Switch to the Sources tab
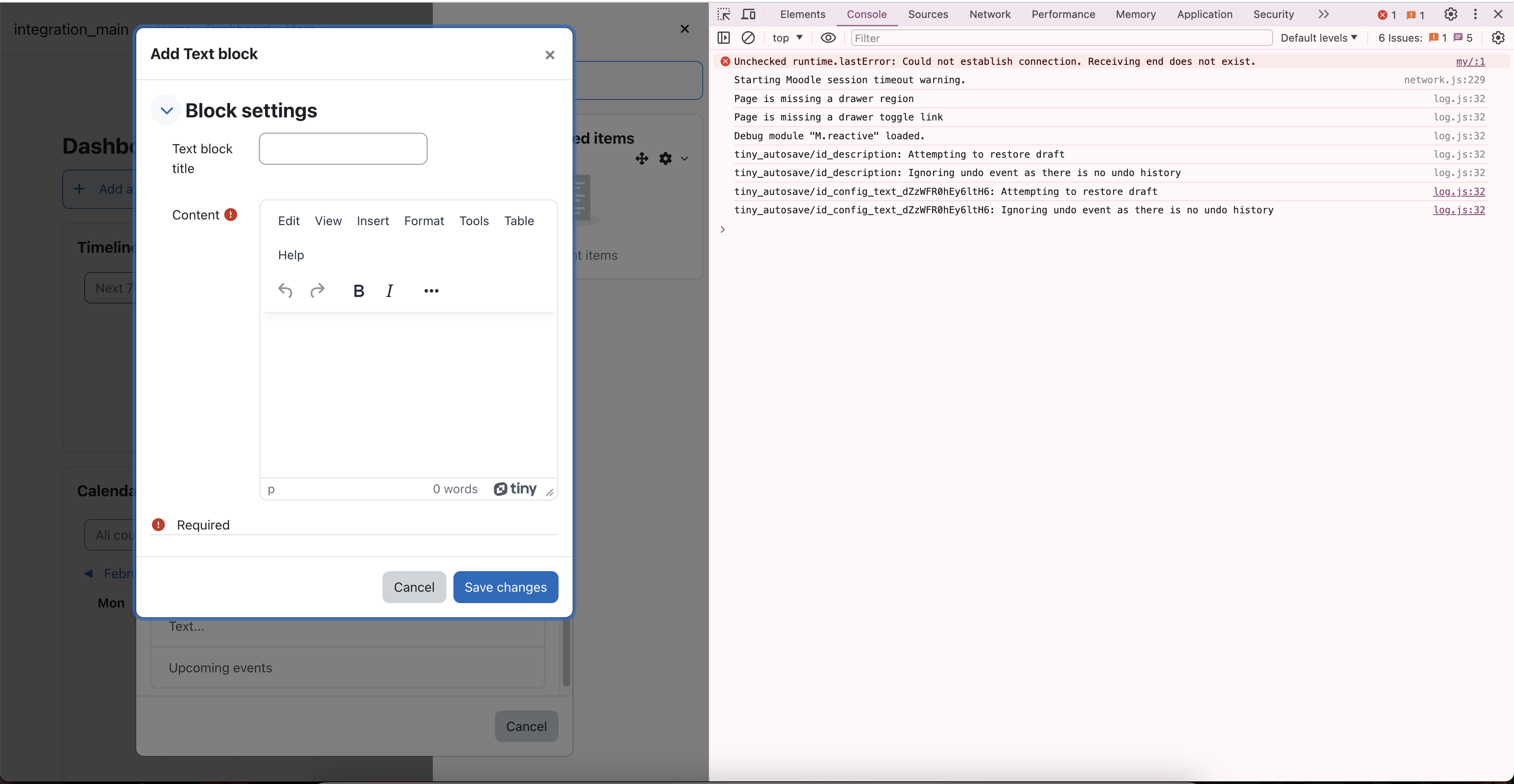 (x=927, y=14)
